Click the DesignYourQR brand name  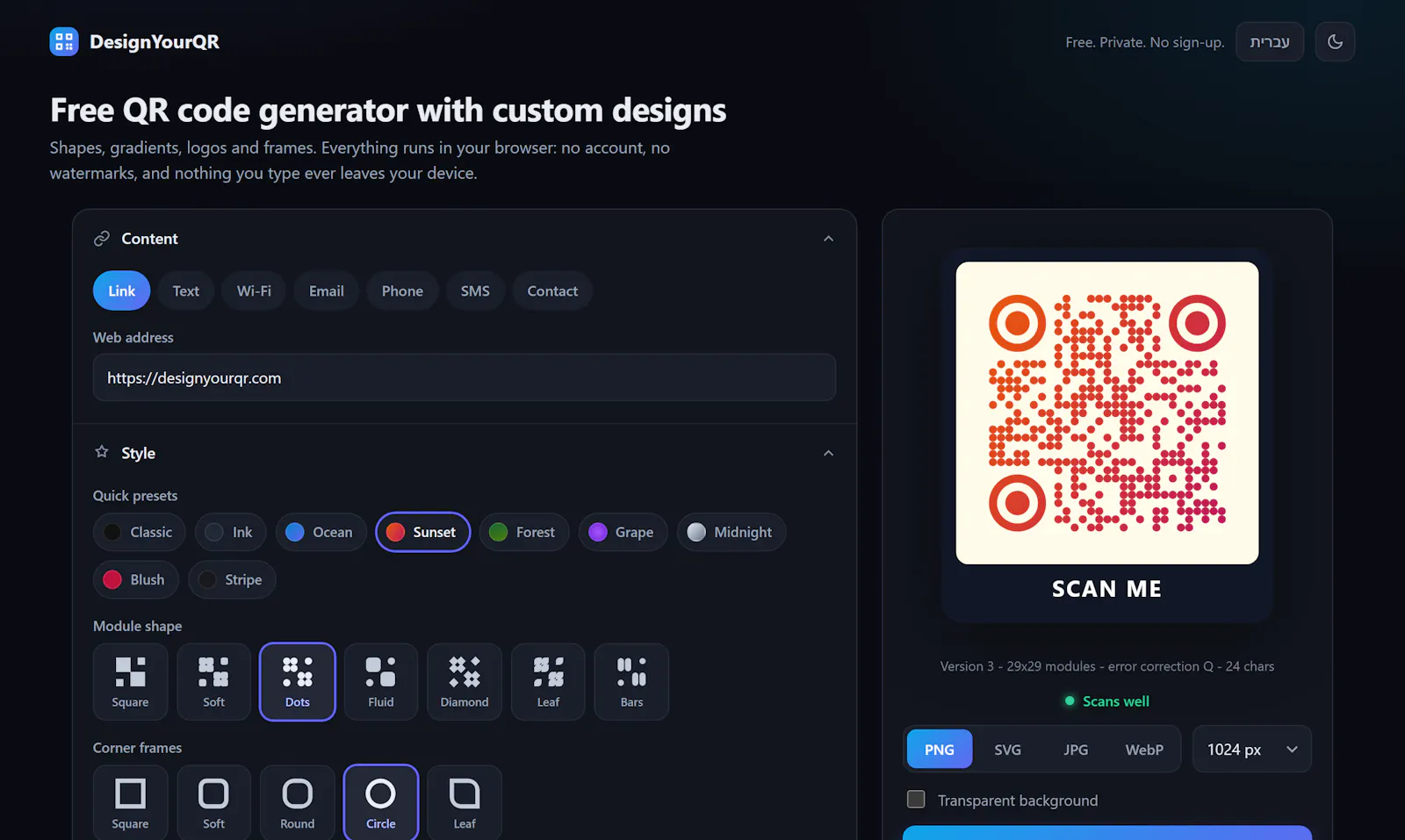(x=155, y=41)
